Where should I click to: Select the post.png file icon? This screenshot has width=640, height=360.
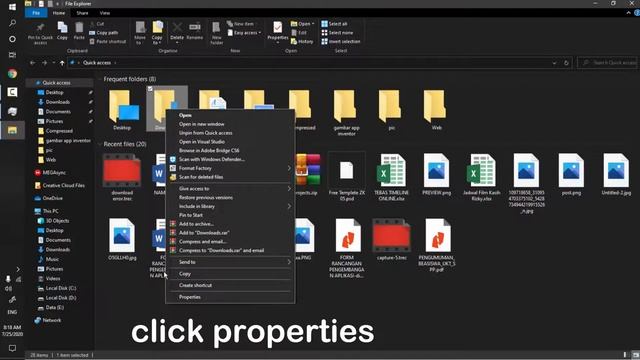pyautogui.click(x=571, y=171)
